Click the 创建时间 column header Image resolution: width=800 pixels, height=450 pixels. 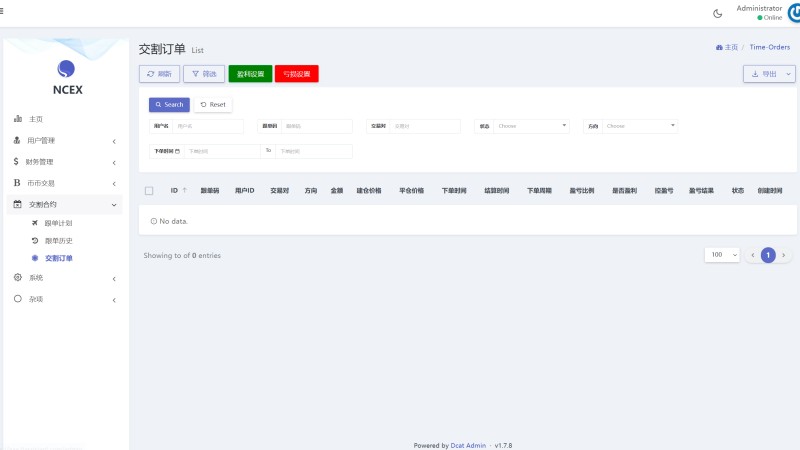(770, 190)
